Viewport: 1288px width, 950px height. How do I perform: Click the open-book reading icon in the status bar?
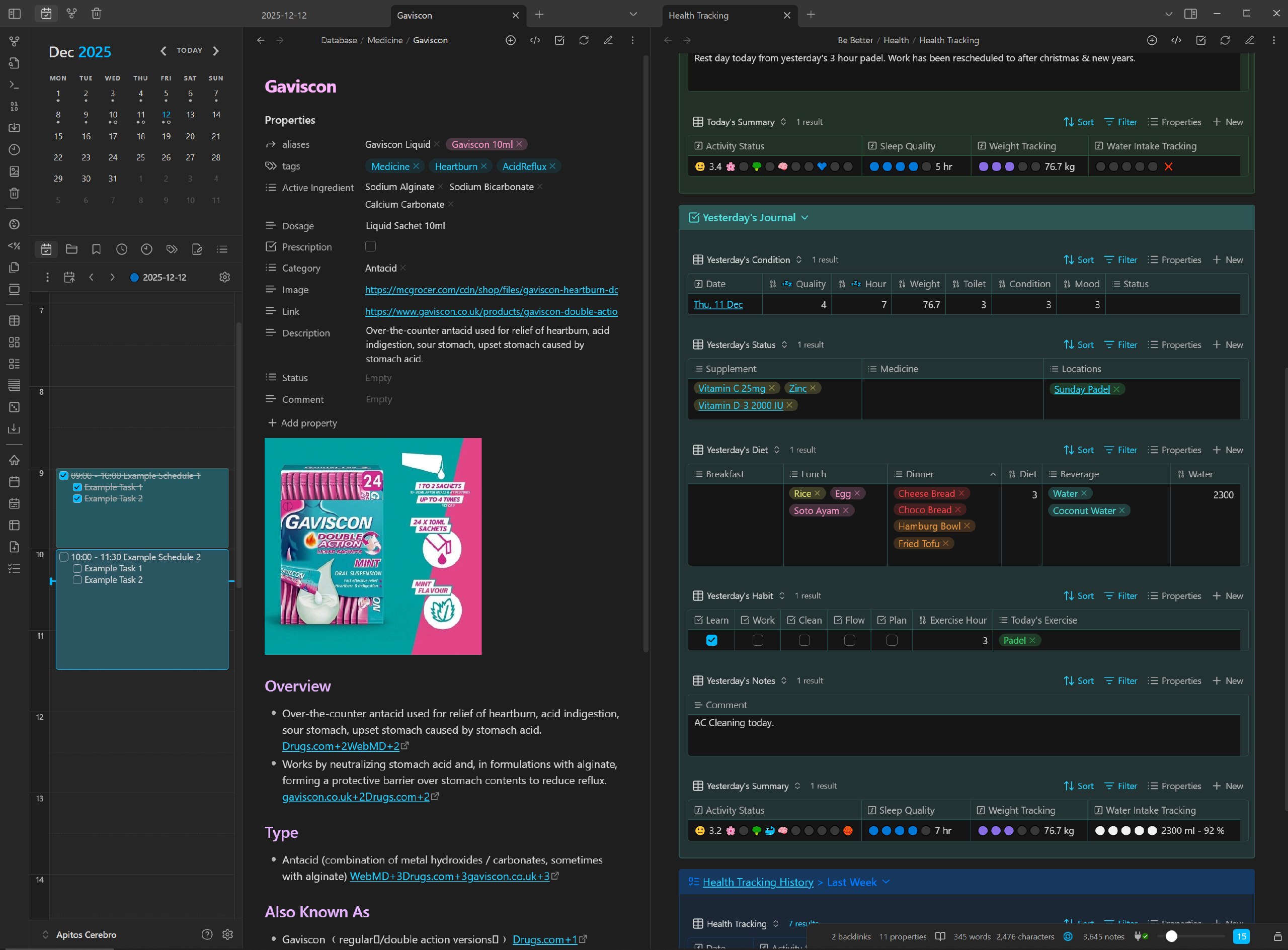coord(940,937)
